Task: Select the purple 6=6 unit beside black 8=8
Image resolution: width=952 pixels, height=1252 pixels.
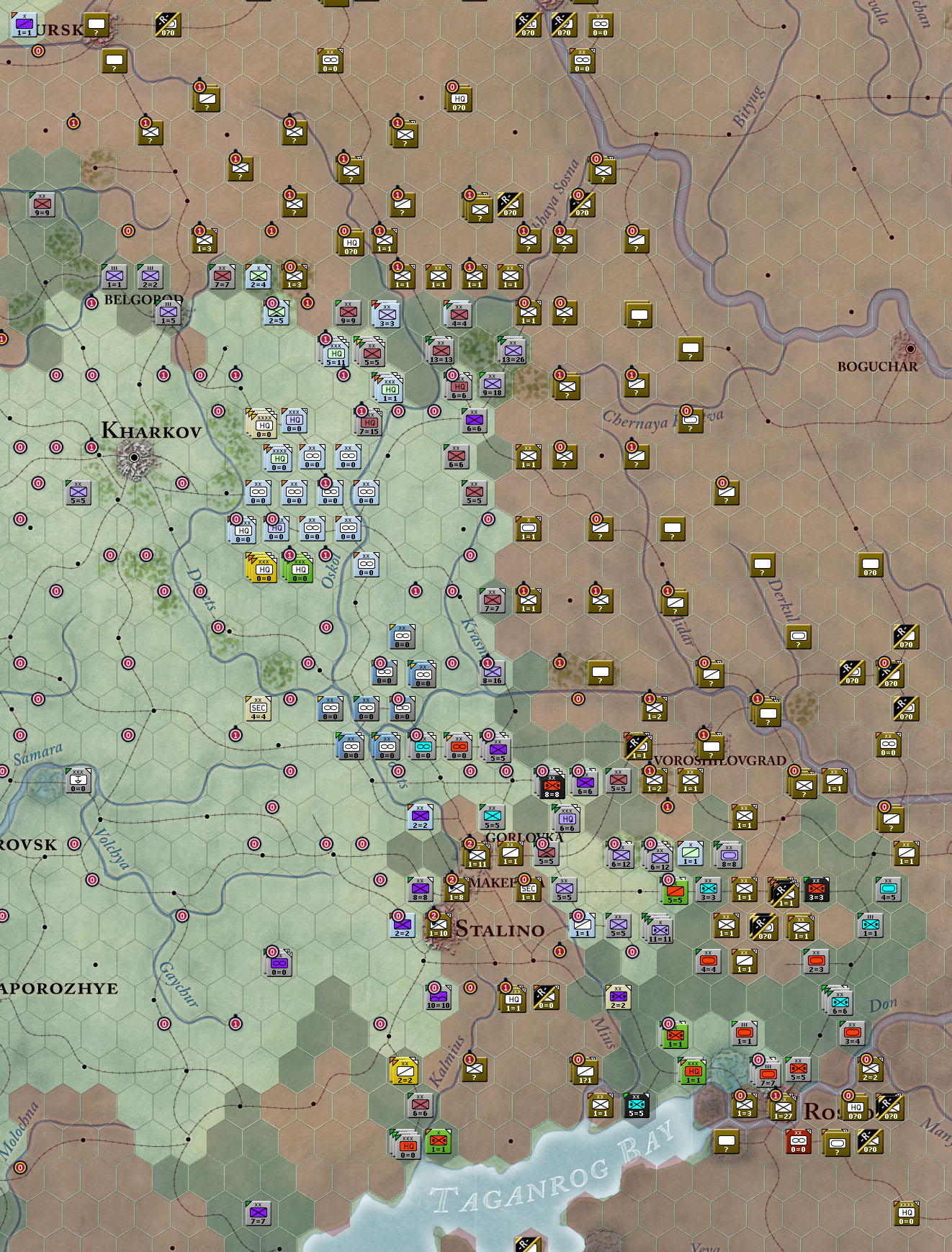Action: (585, 783)
